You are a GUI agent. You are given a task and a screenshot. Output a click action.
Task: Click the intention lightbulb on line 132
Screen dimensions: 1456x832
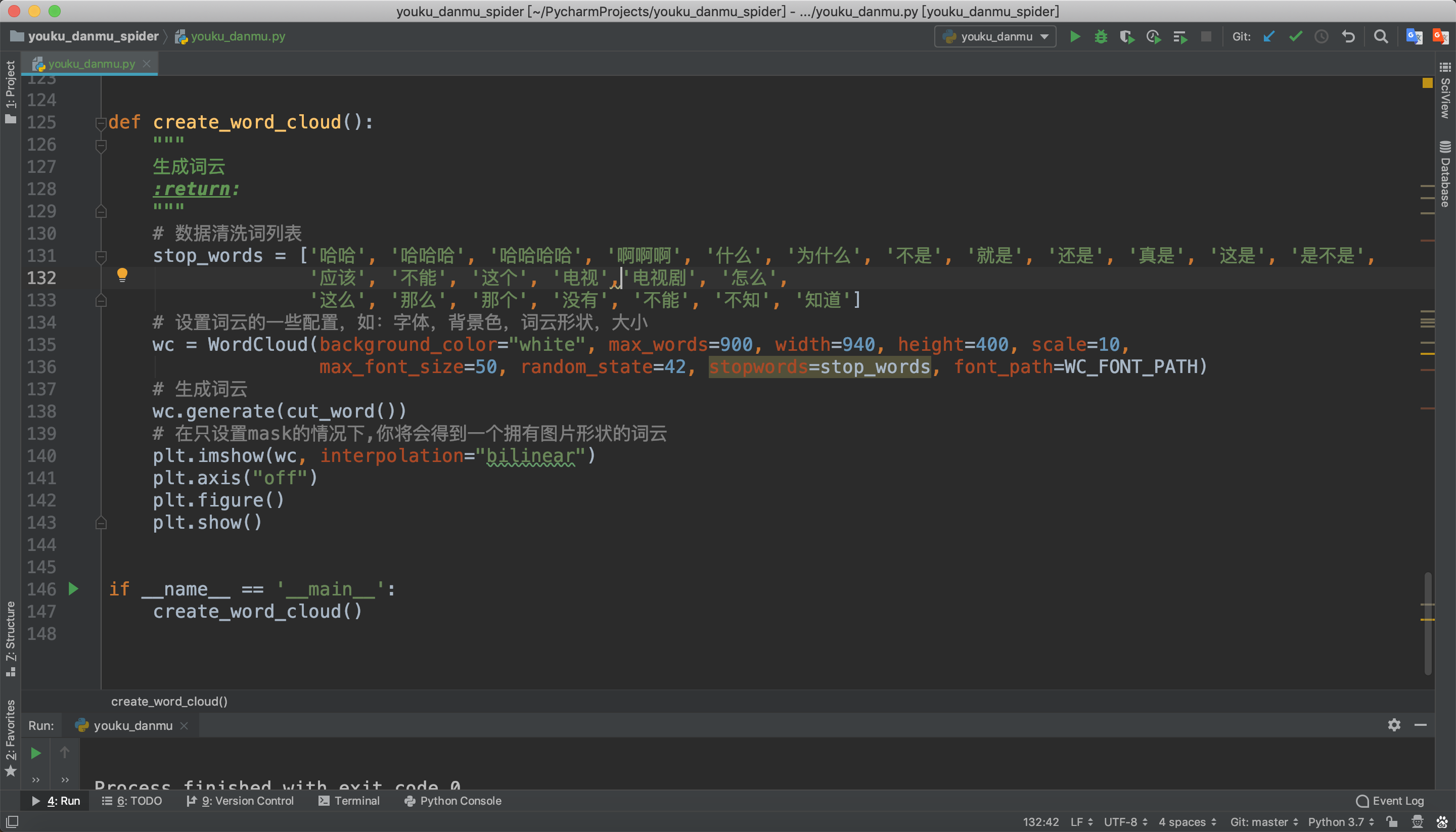(122, 275)
